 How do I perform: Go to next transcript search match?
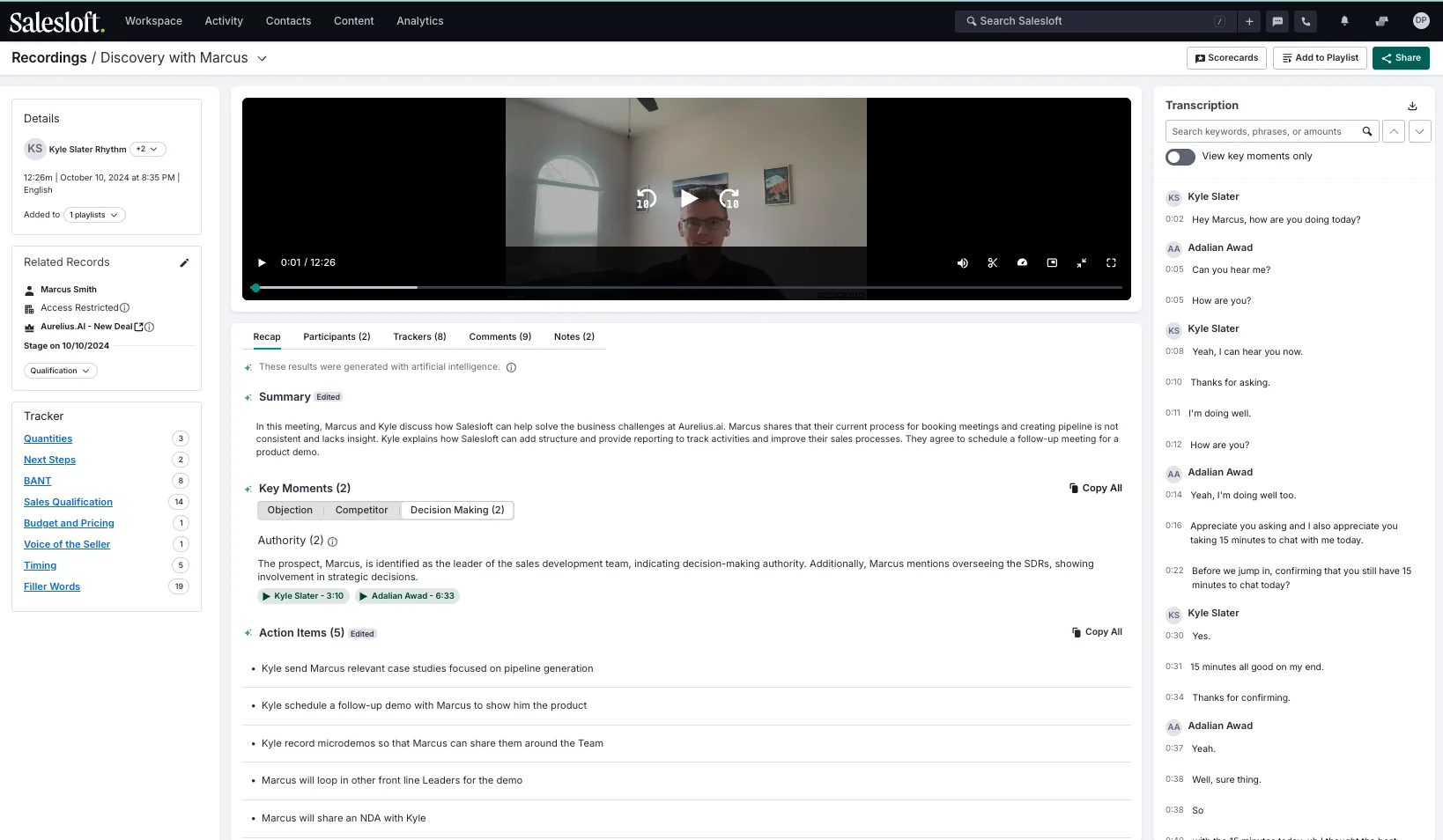(x=1420, y=131)
